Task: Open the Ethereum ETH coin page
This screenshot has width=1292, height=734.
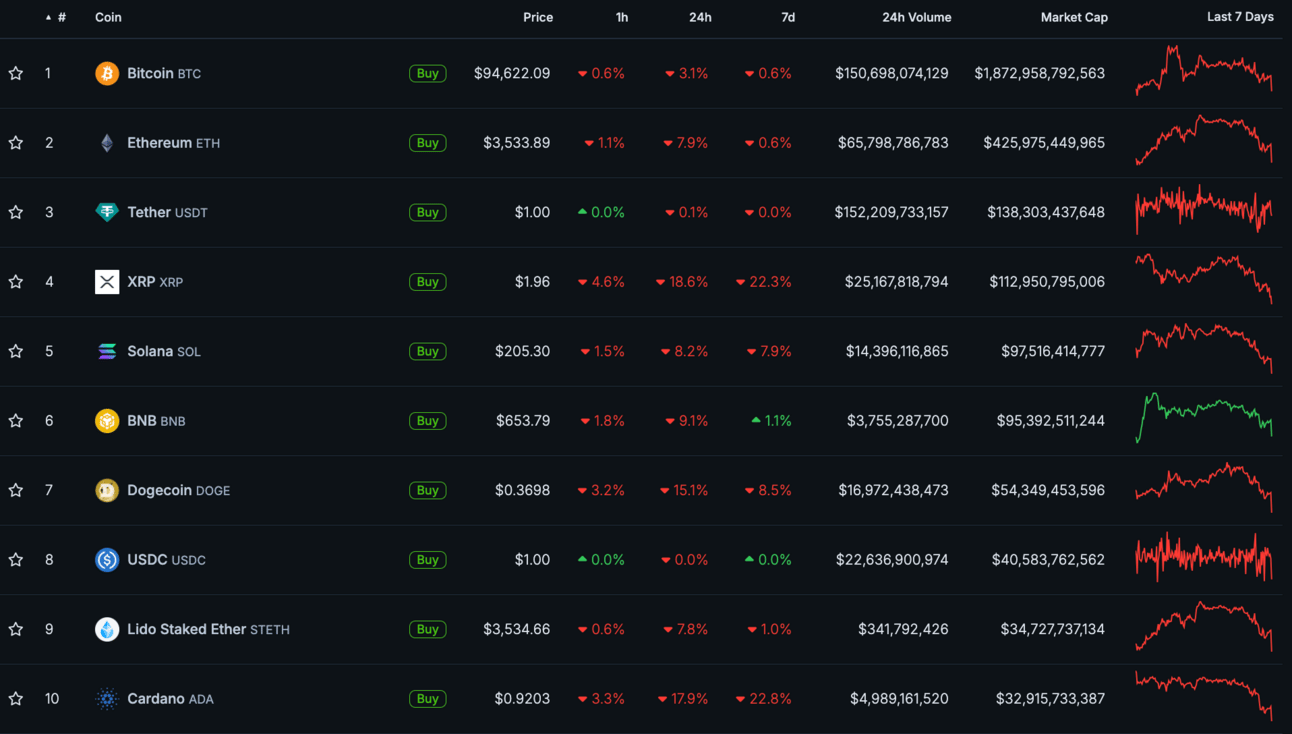Action: 174,143
